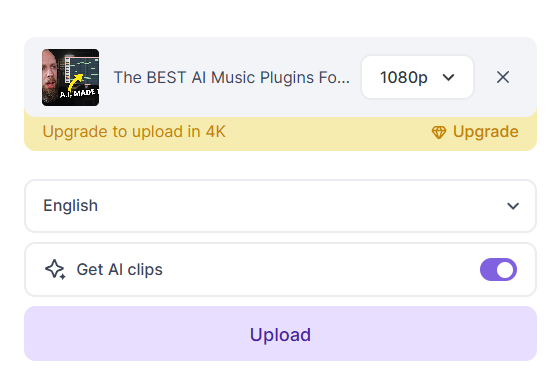The width and height of the screenshot is (557, 375).
Task: Remove the selected video with the X icon
Action: (x=503, y=77)
